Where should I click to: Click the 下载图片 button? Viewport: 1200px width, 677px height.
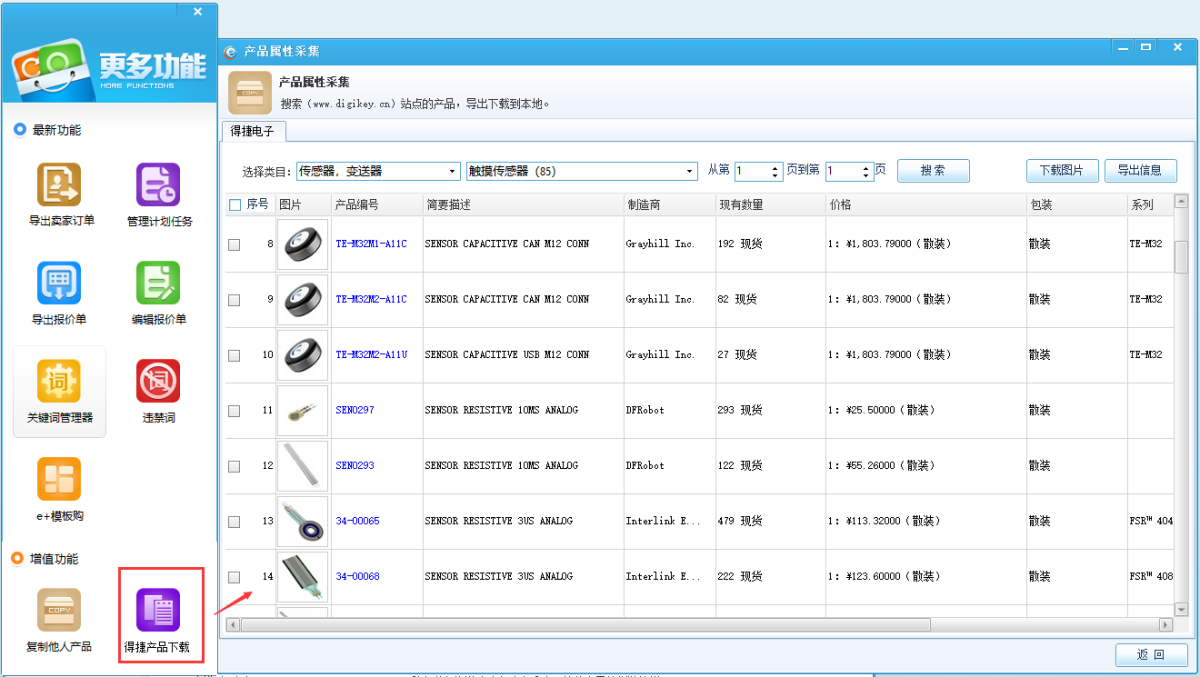(1061, 171)
